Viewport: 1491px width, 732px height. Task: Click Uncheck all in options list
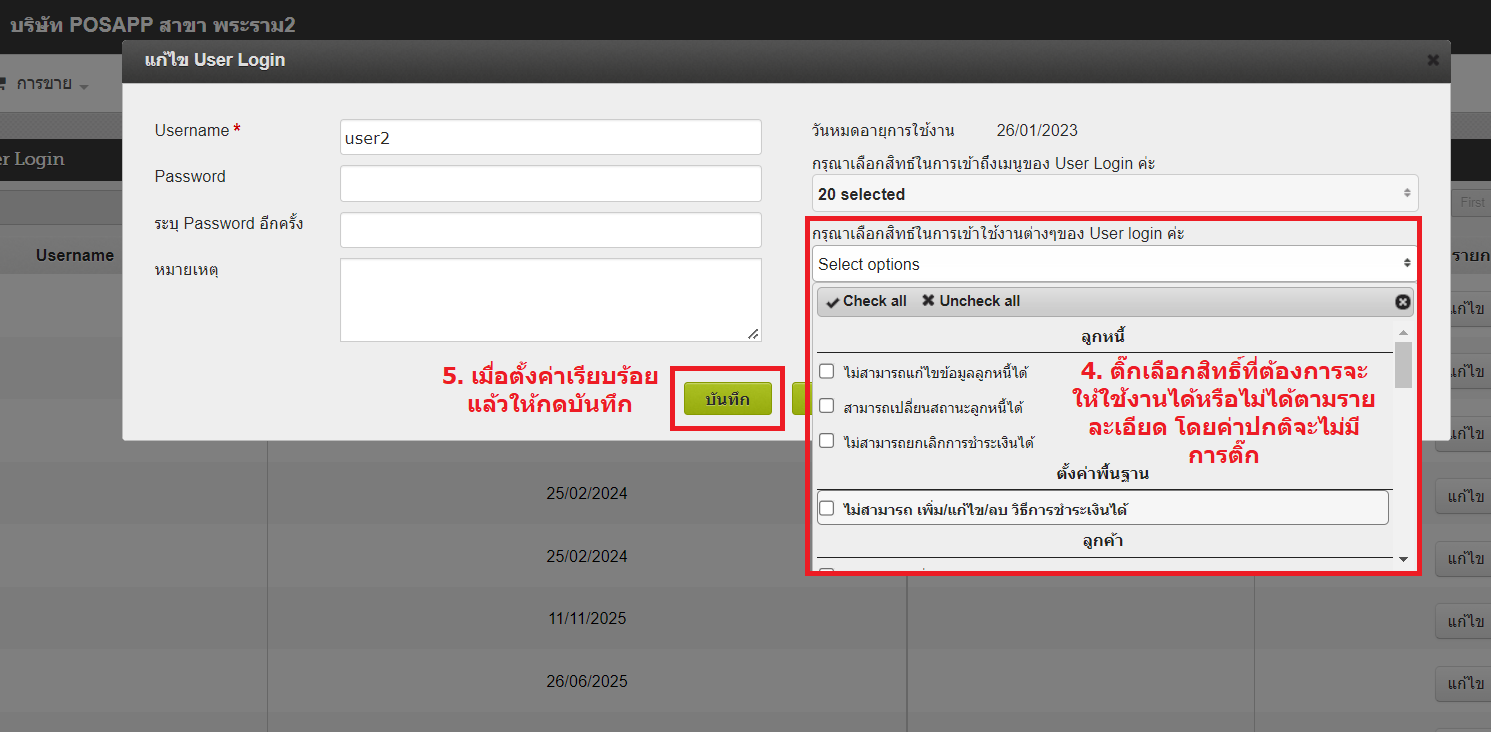click(971, 301)
